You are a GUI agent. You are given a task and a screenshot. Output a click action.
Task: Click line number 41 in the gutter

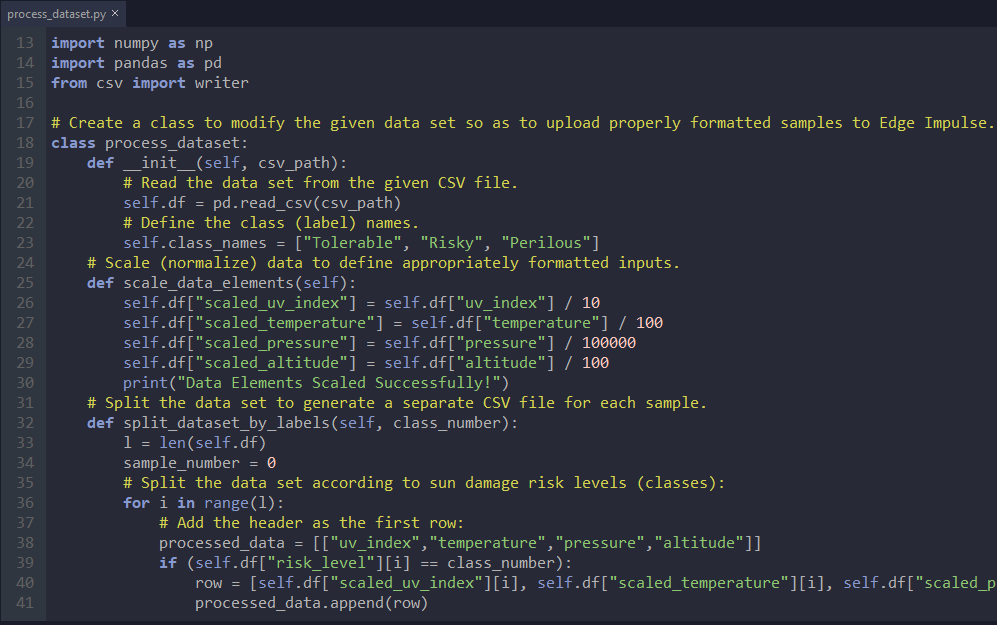click(x=25, y=602)
